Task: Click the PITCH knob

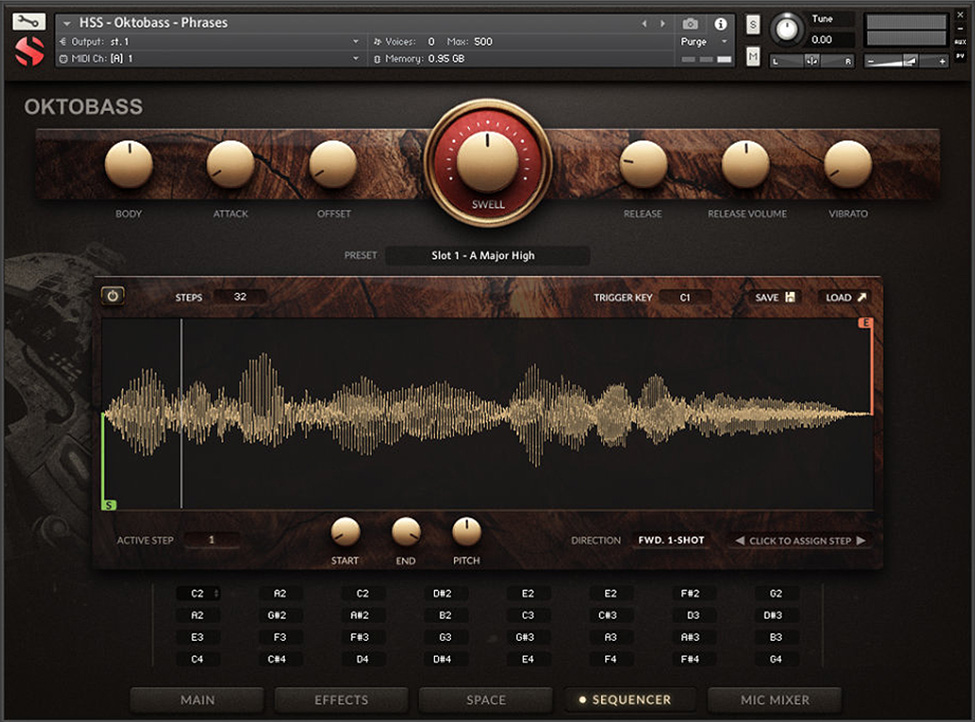Action: [466, 532]
